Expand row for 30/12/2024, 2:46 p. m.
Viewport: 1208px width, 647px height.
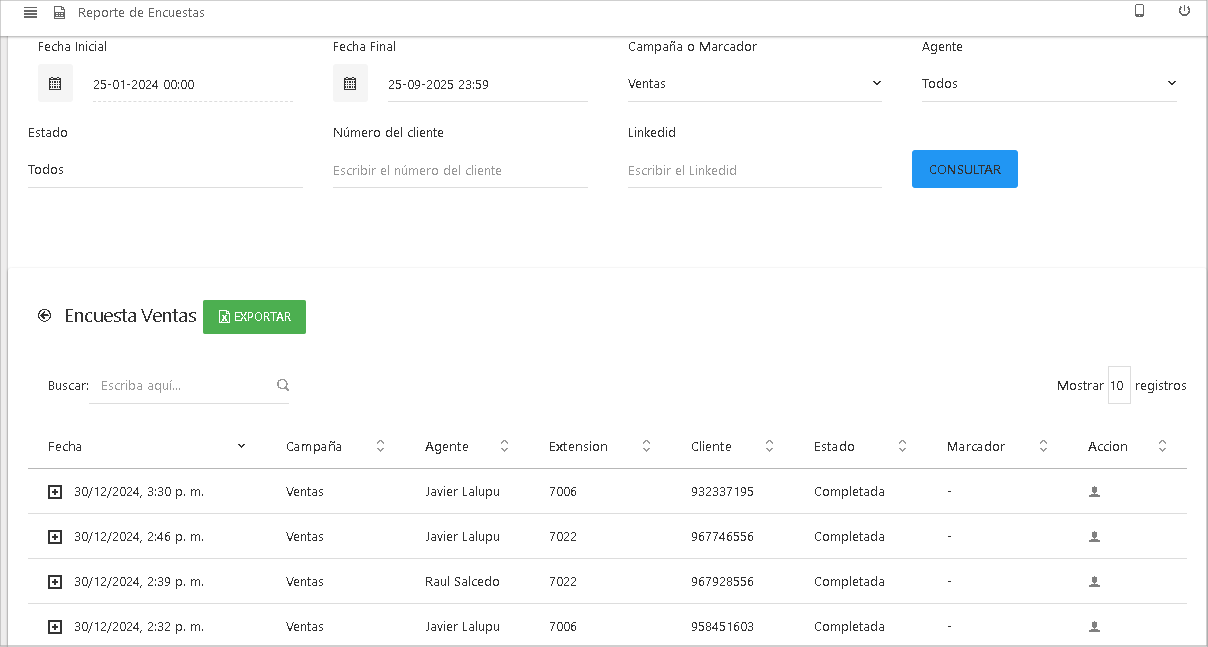pos(55,537)
